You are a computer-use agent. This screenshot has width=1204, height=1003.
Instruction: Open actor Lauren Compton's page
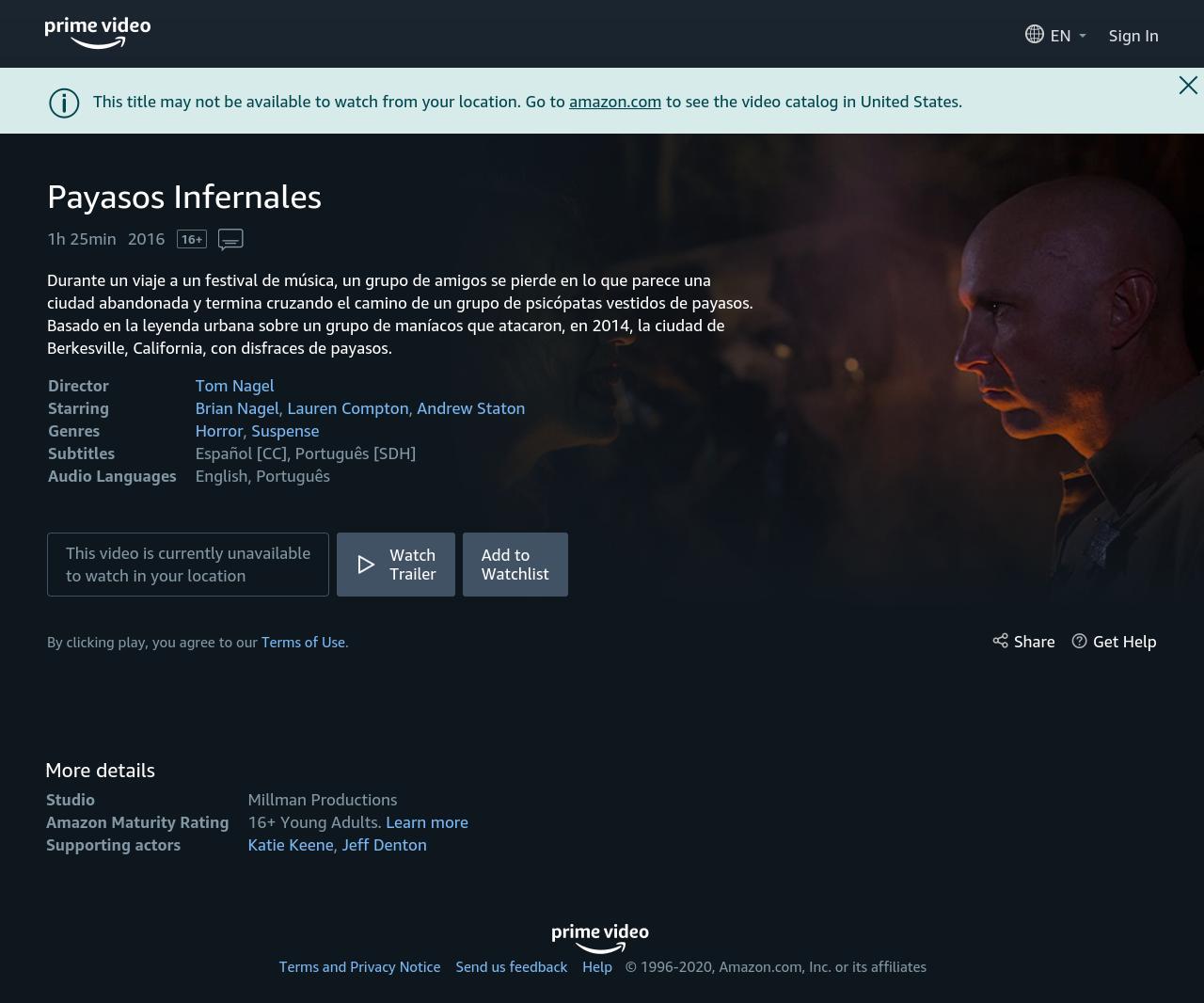pos(347,408)
